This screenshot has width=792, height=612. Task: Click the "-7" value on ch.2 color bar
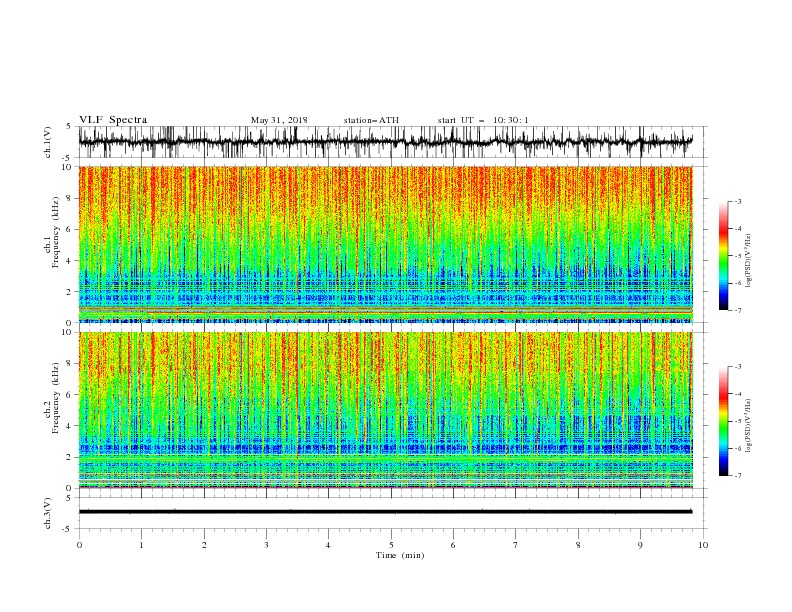point(738,475)
